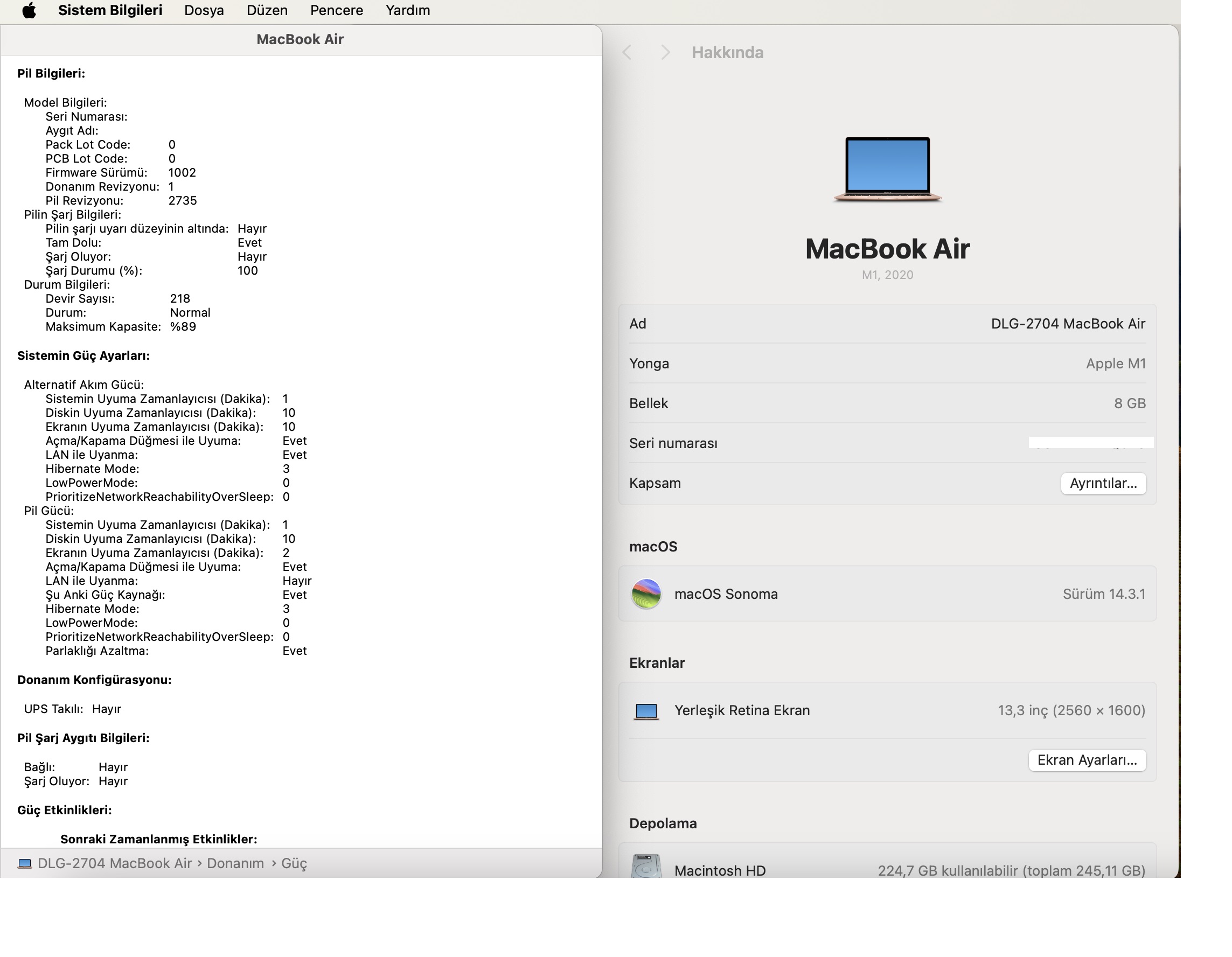
Task: Open the Düzen menu
Action: coord(267,10)
